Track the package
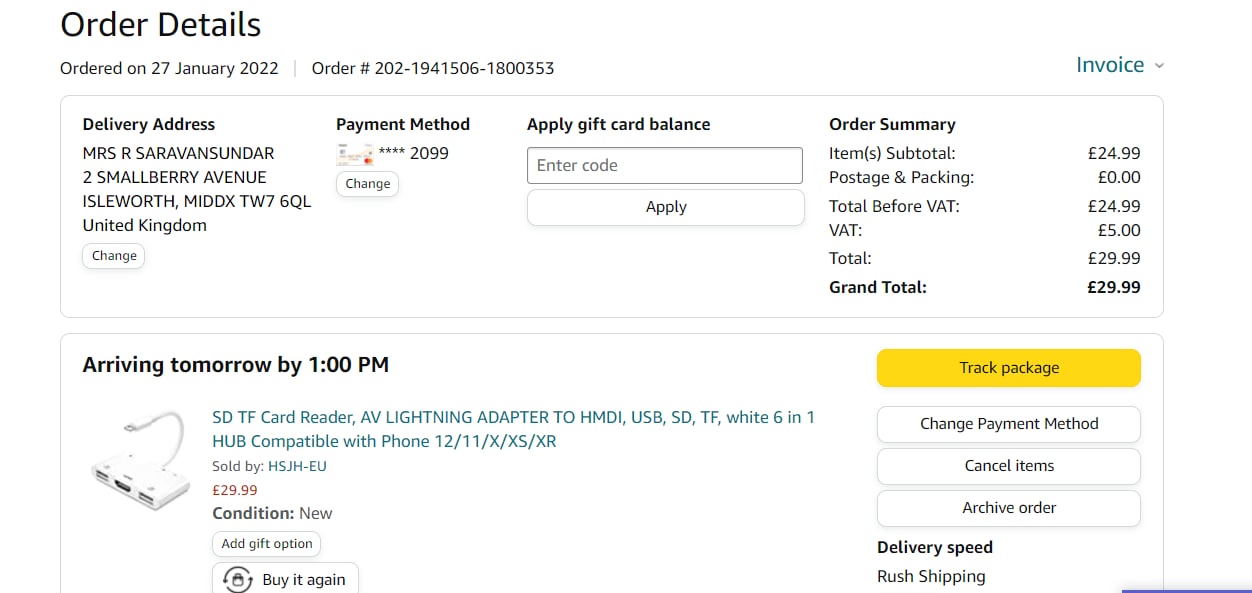 [1008, 368]
